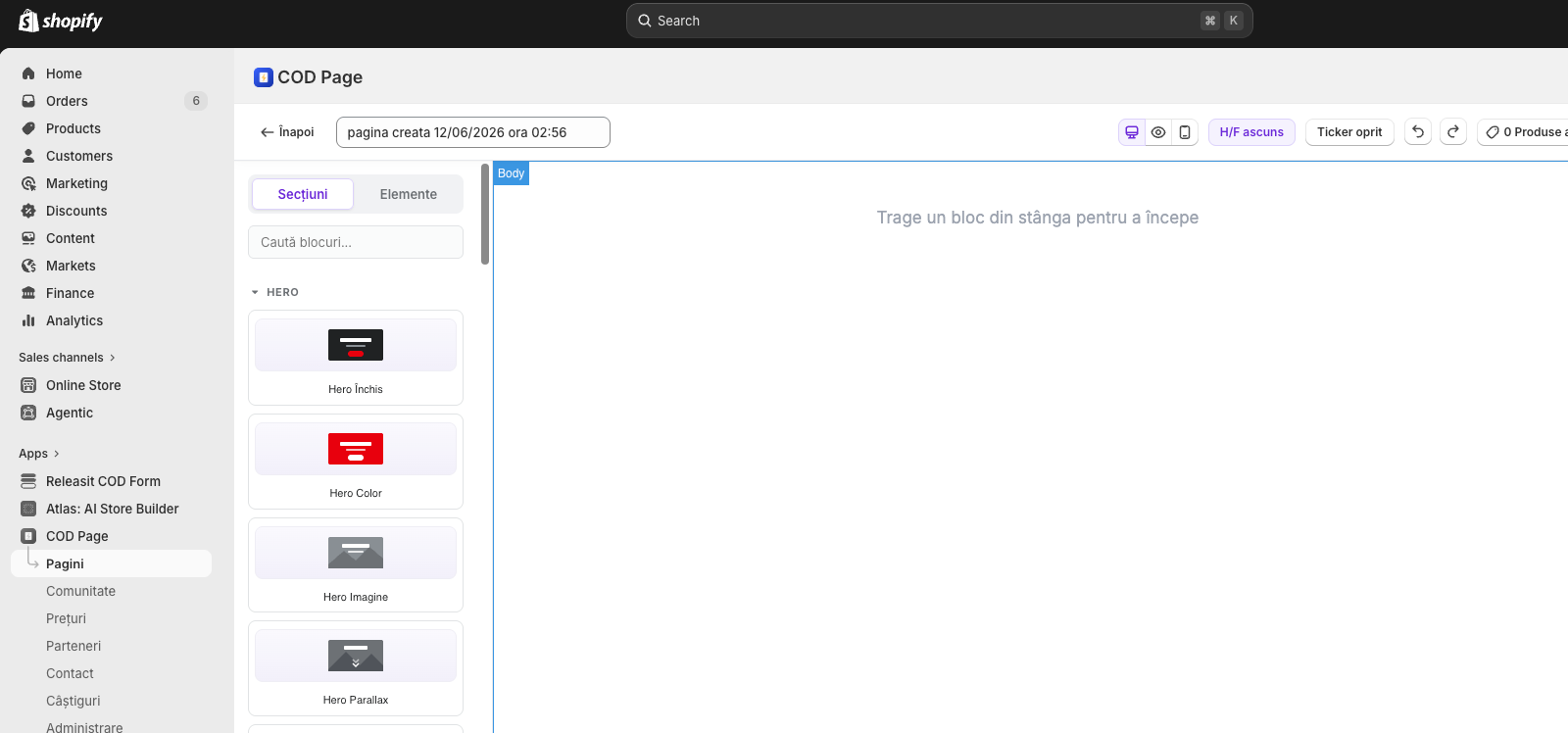Open the Pagini submenu item
Screen dimensions: 1568x733
pos(111,563)
